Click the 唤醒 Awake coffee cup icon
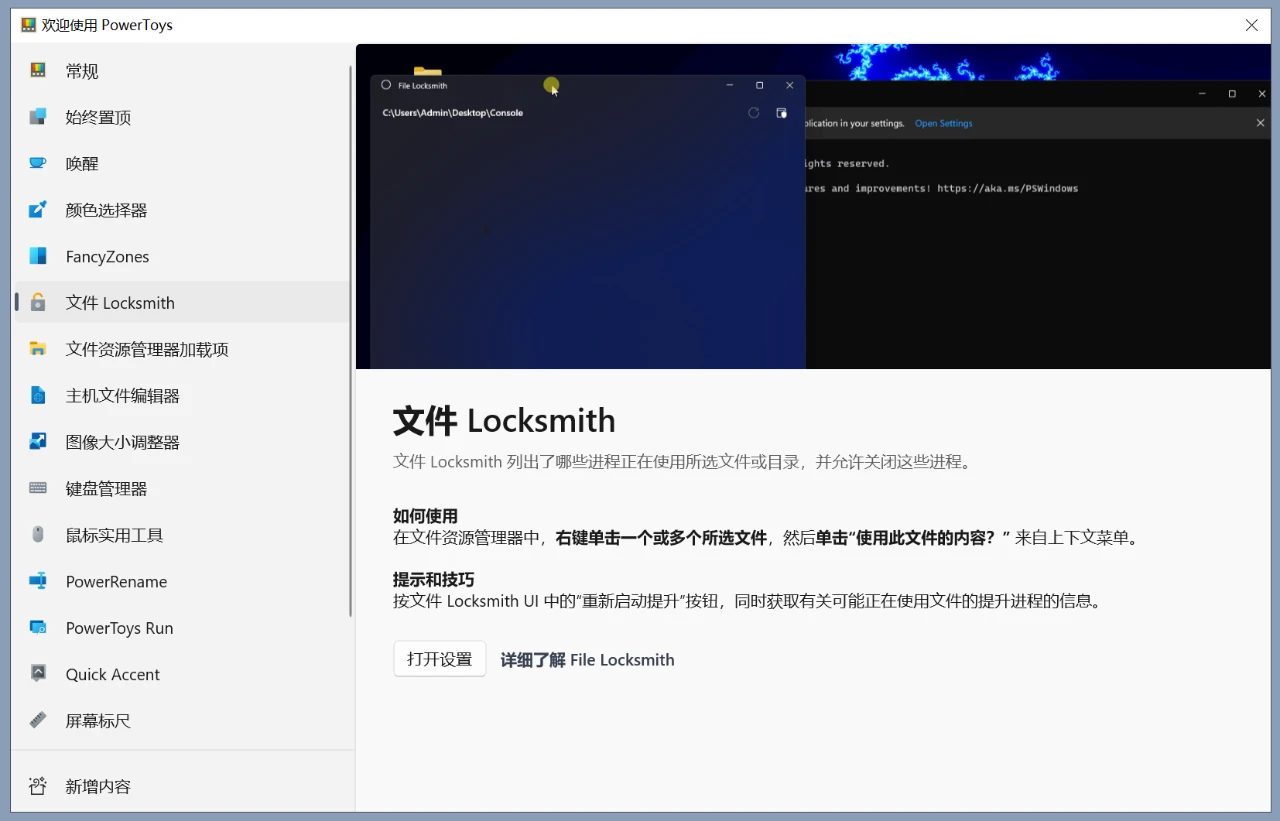Viewport: 1280px width, 821px height. tap(38, 163)
